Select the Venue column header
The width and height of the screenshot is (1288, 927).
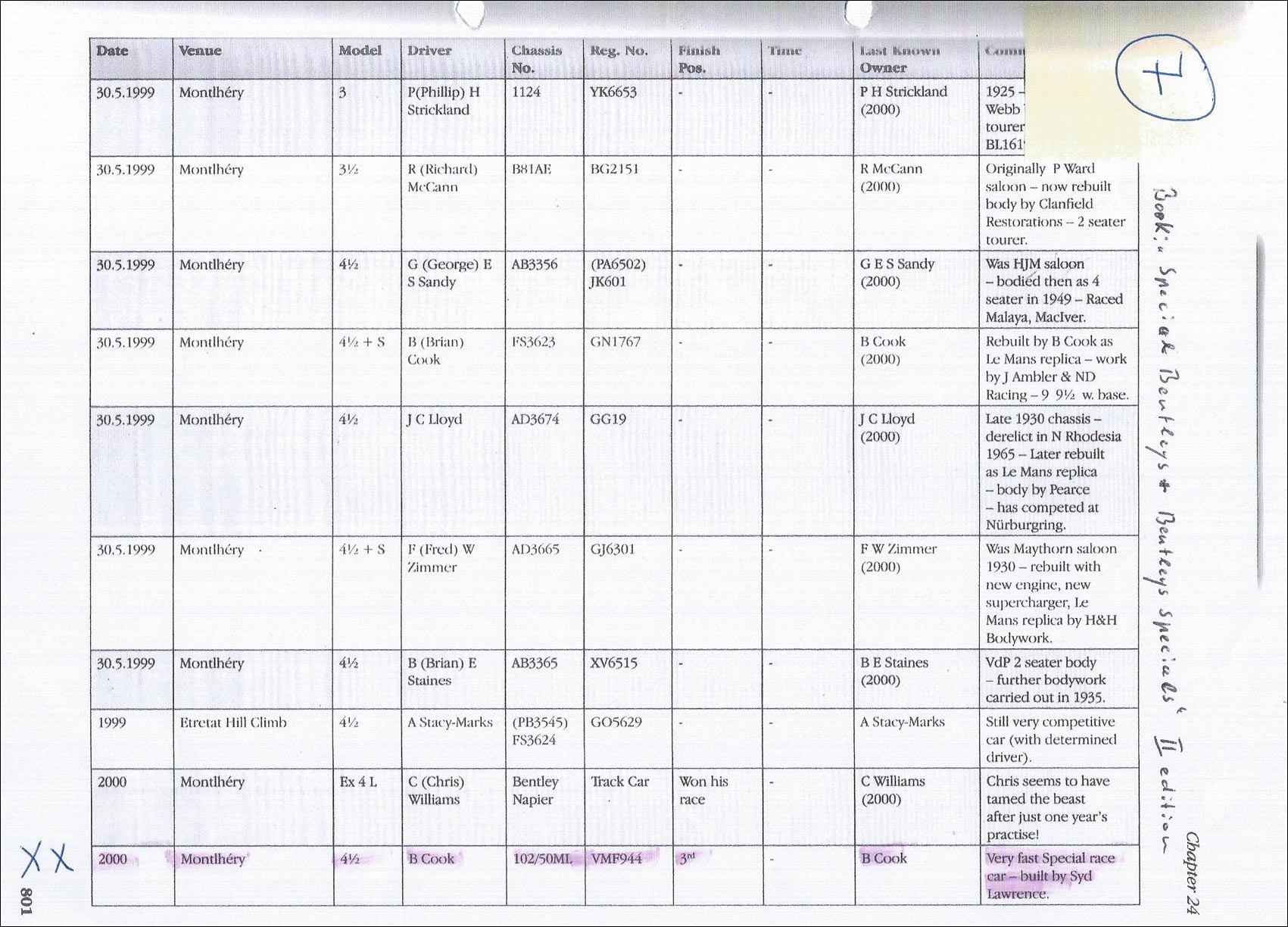point(200,51)
